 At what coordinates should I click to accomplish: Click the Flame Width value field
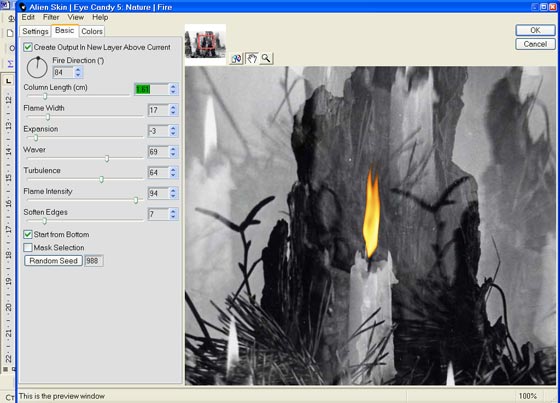coord(158,110)
